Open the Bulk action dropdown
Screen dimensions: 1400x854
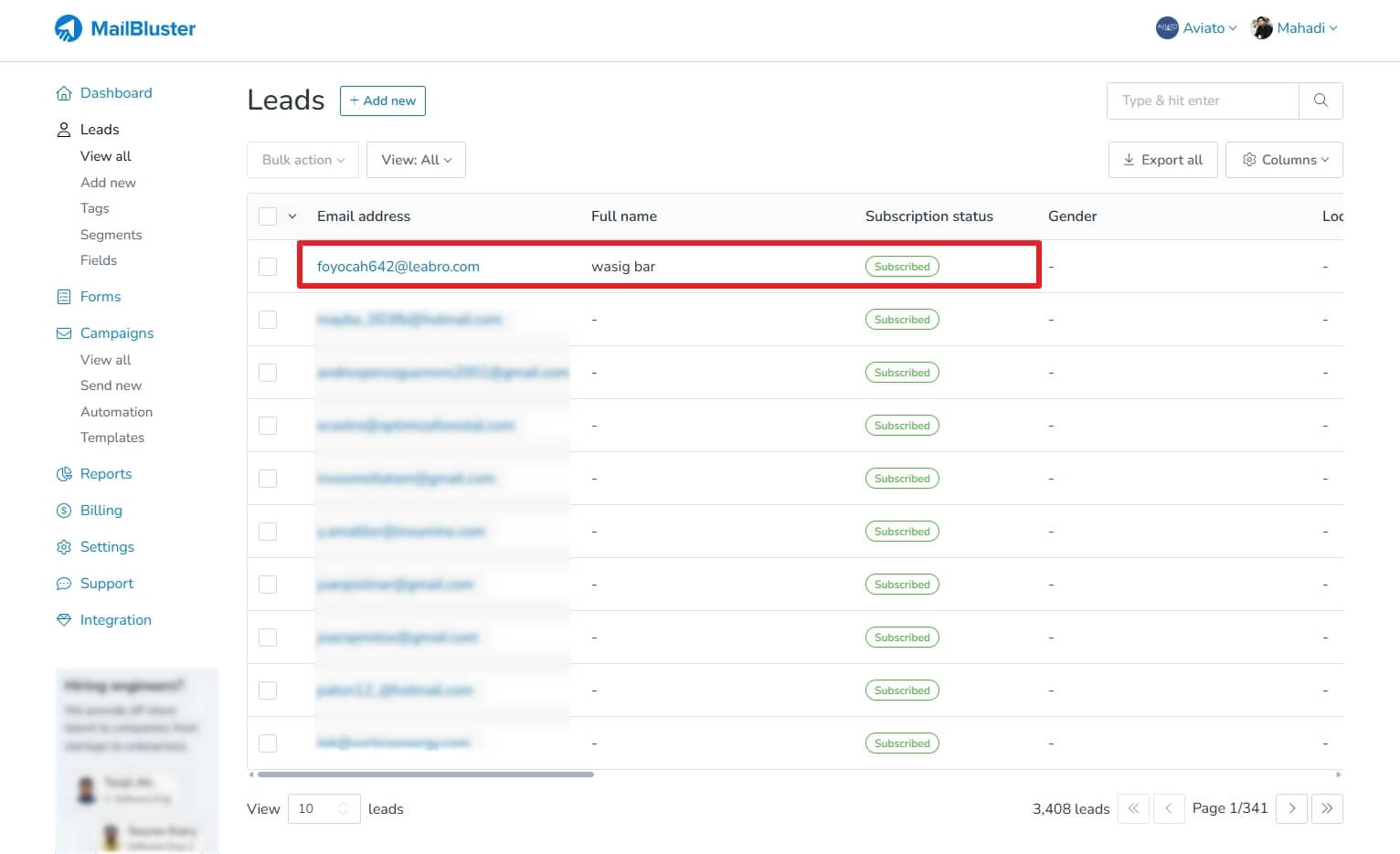(x=302, y=160)
